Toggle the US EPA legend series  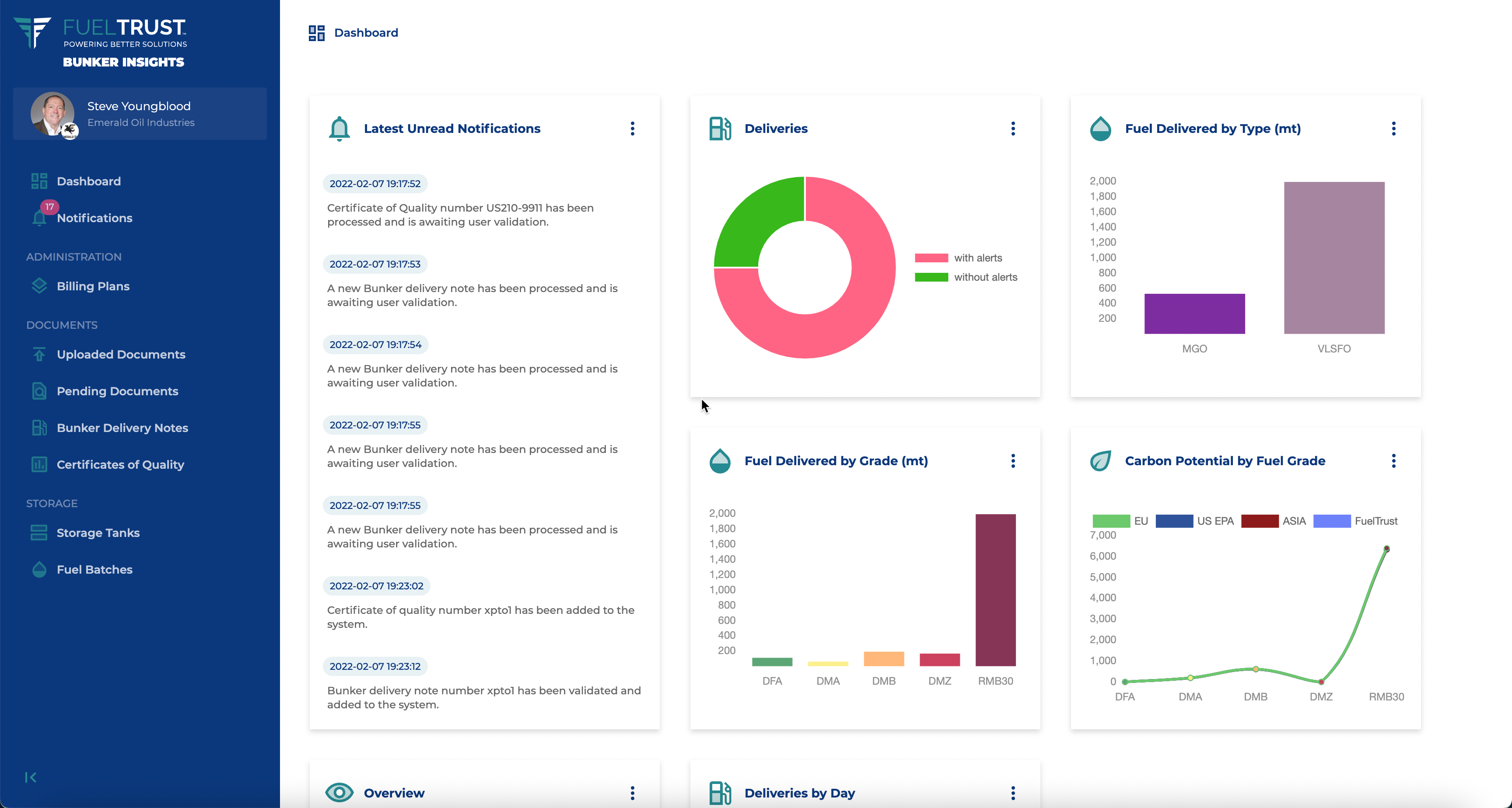pos(1194,521)
